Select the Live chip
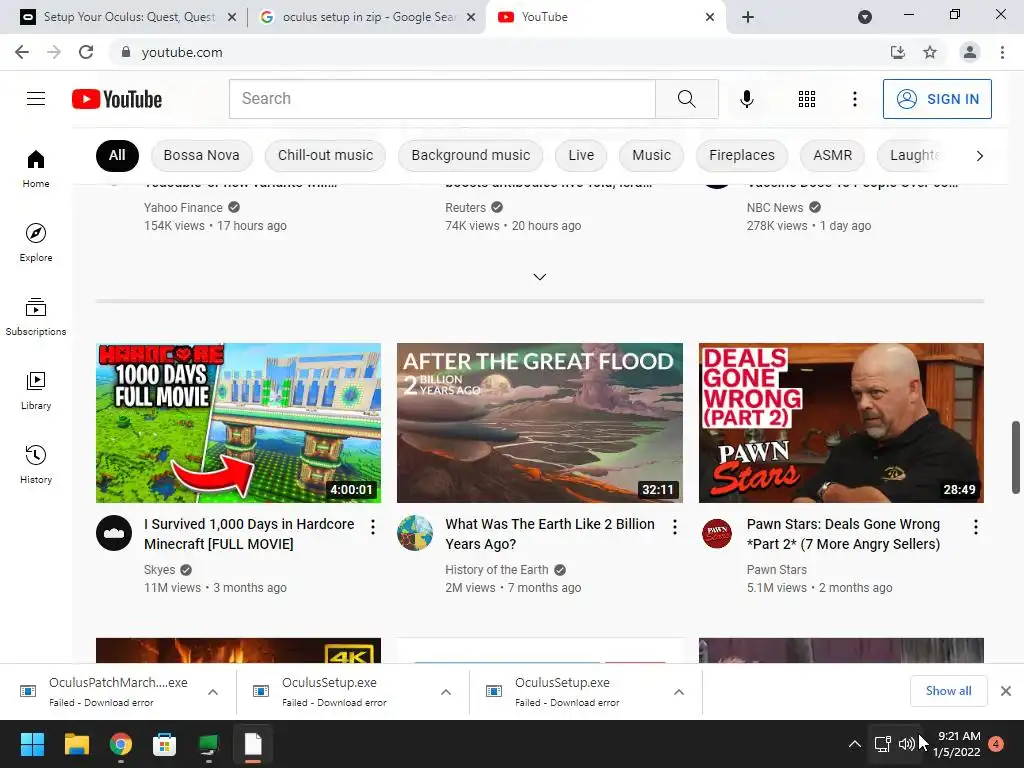This screenshot has height=768, width=1024. (581, 155)
